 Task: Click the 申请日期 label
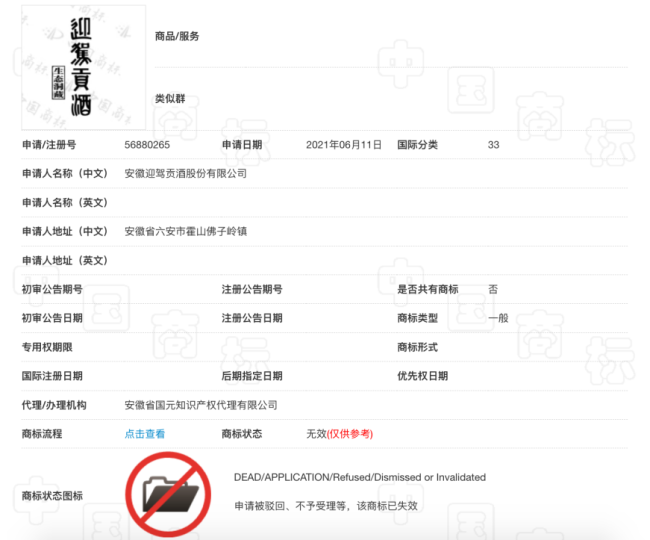[242, 145]
